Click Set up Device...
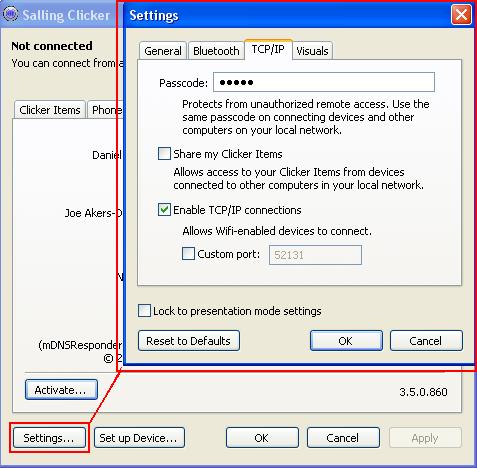 [139, 438]
